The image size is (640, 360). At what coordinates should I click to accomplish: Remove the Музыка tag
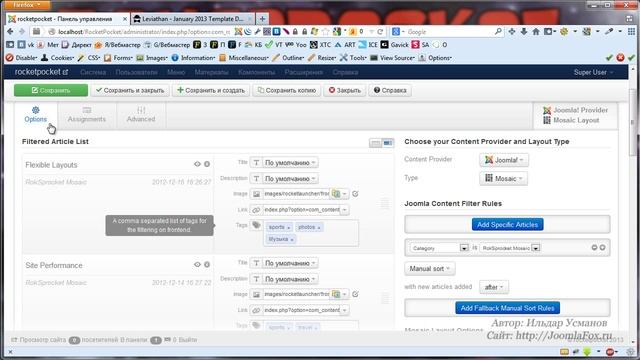(292, 240)
